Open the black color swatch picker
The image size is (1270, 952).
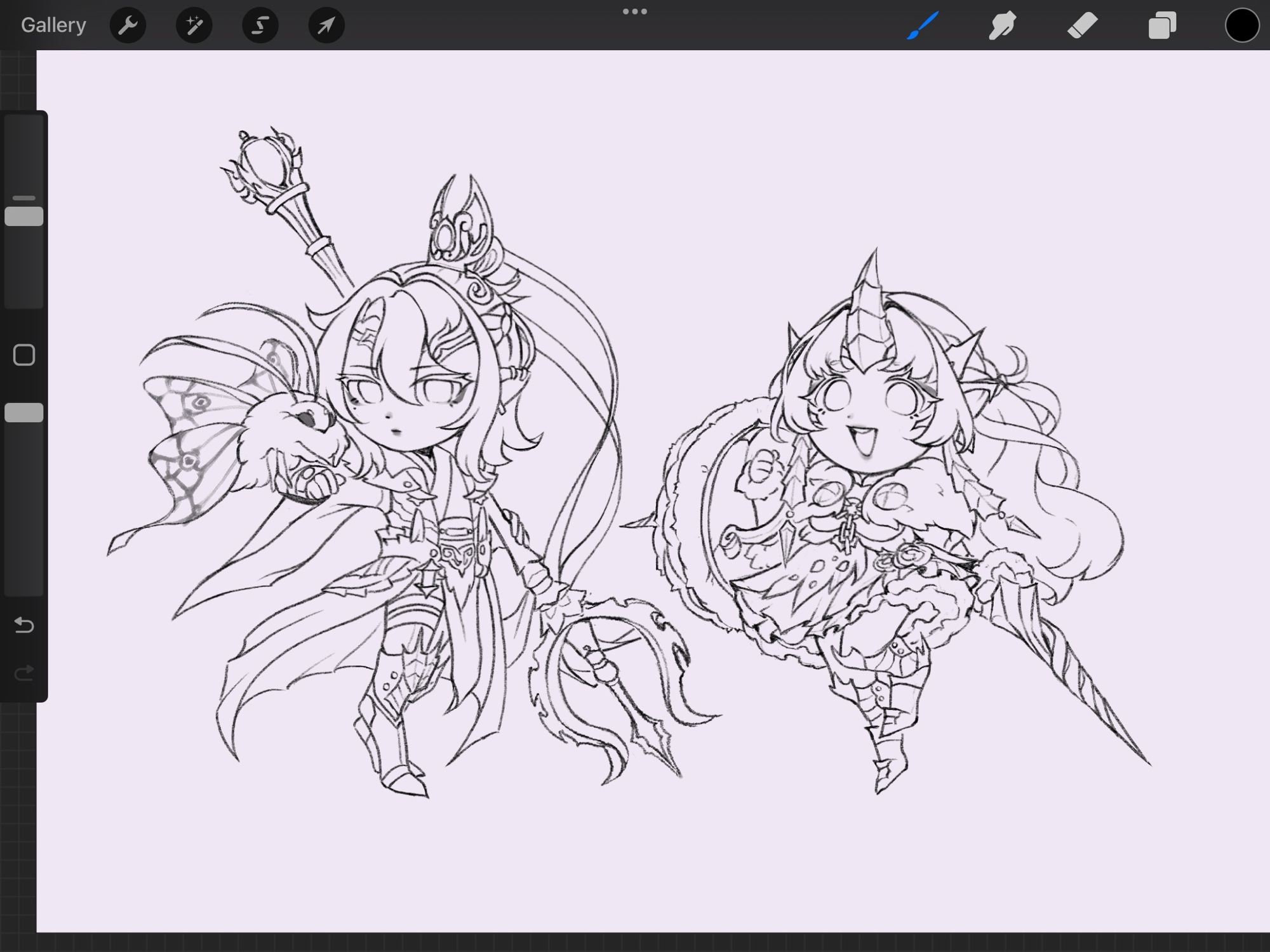(1241, 25)
